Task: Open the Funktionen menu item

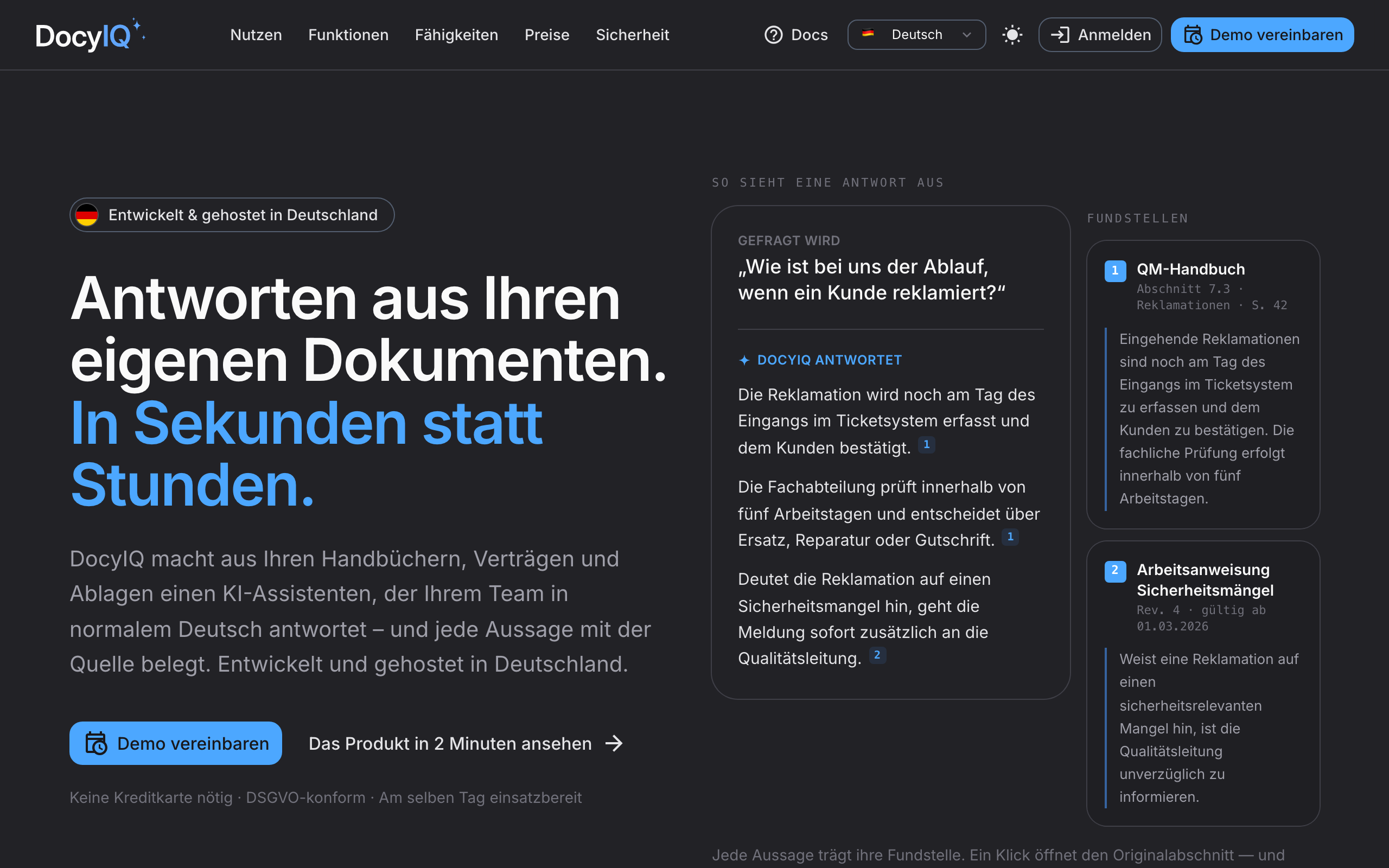Action: coord(348,35)
